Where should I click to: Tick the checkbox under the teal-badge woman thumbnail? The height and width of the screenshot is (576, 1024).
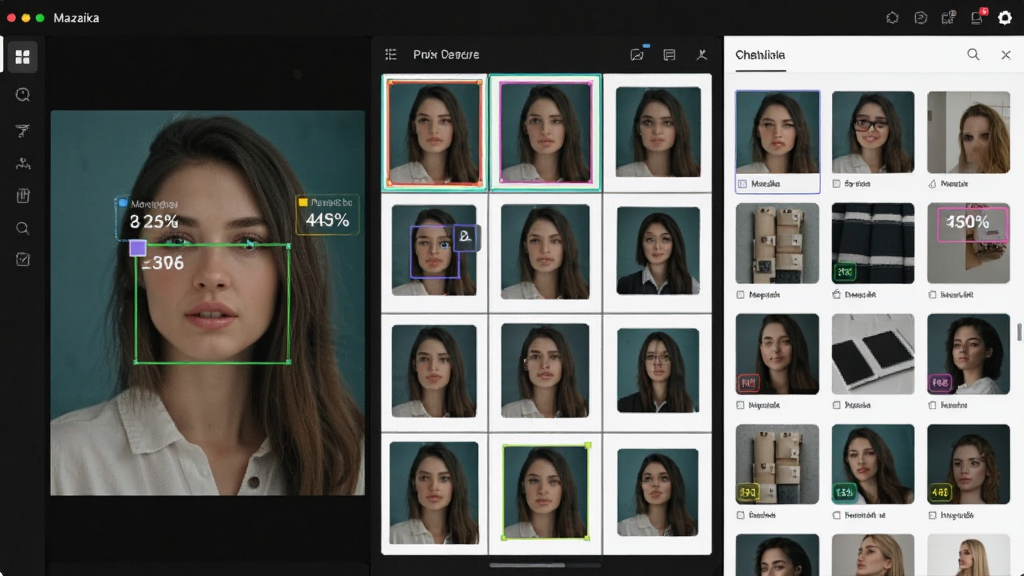(837, 515)
